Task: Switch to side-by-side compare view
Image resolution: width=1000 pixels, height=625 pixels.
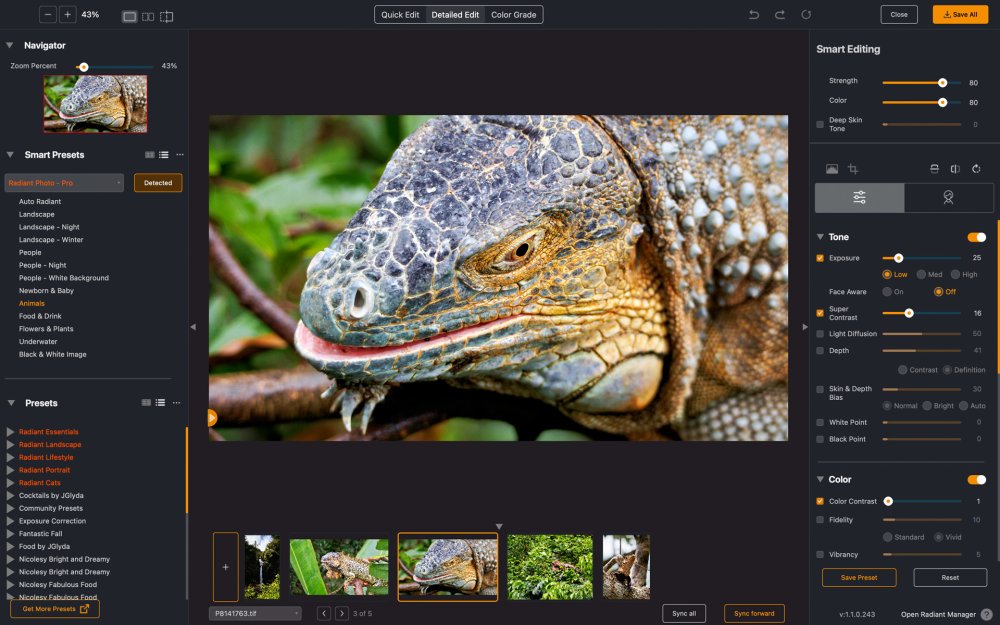Action: (x=148, y=17)
